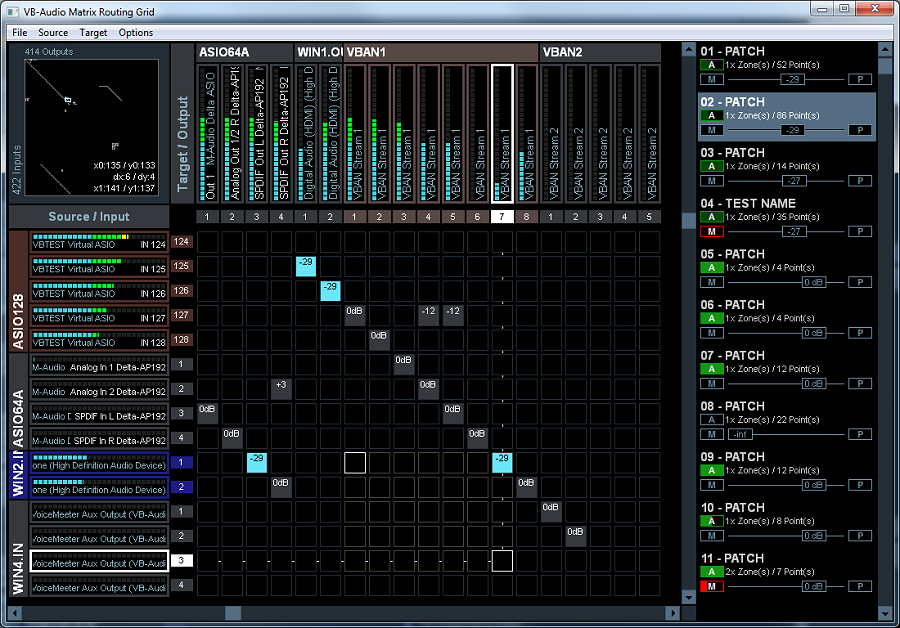The image size is (900, 628).
Task: Click the P button of 07 - PATCH
Action: click(860, 383)
